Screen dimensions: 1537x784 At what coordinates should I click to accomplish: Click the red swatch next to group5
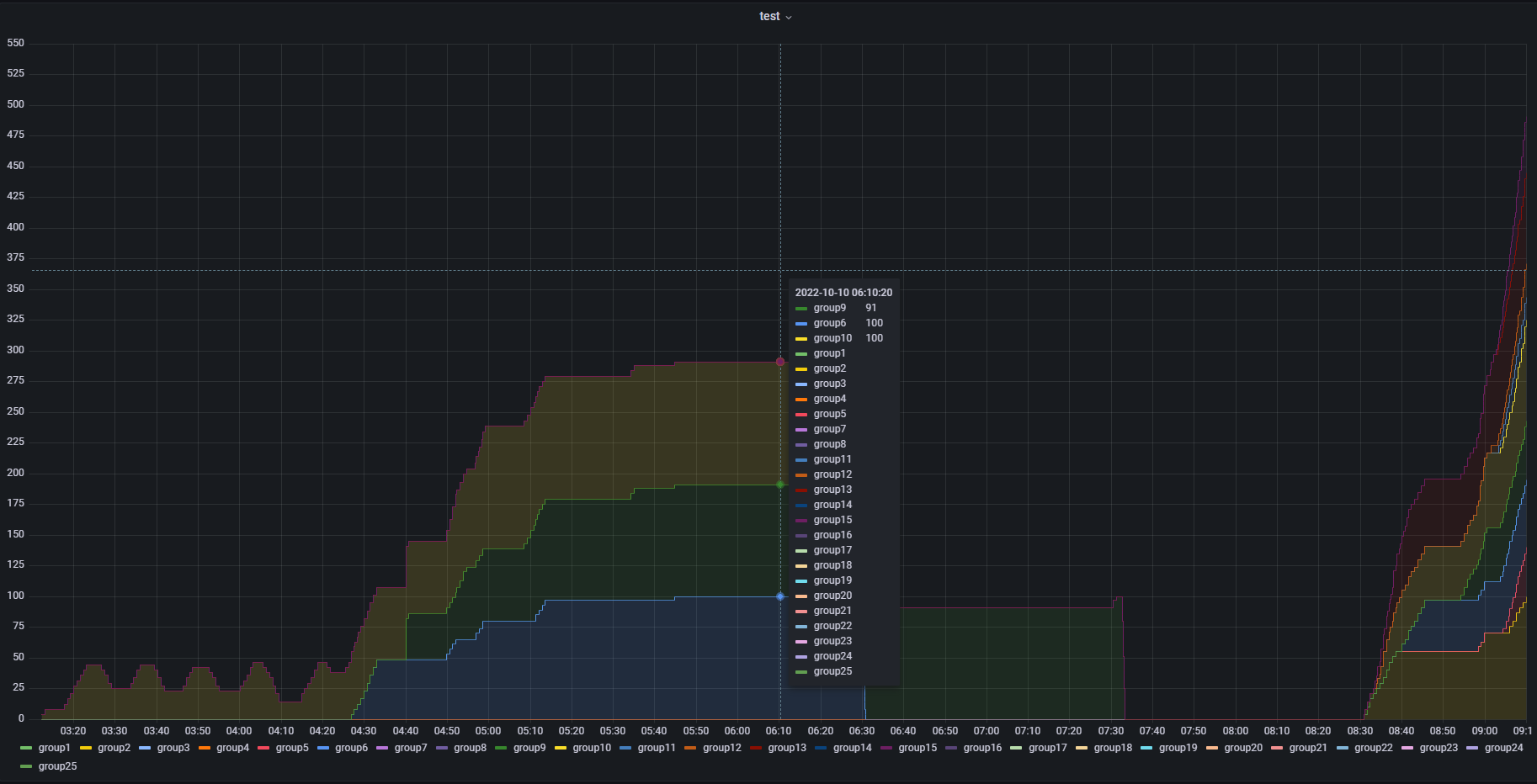262,748
